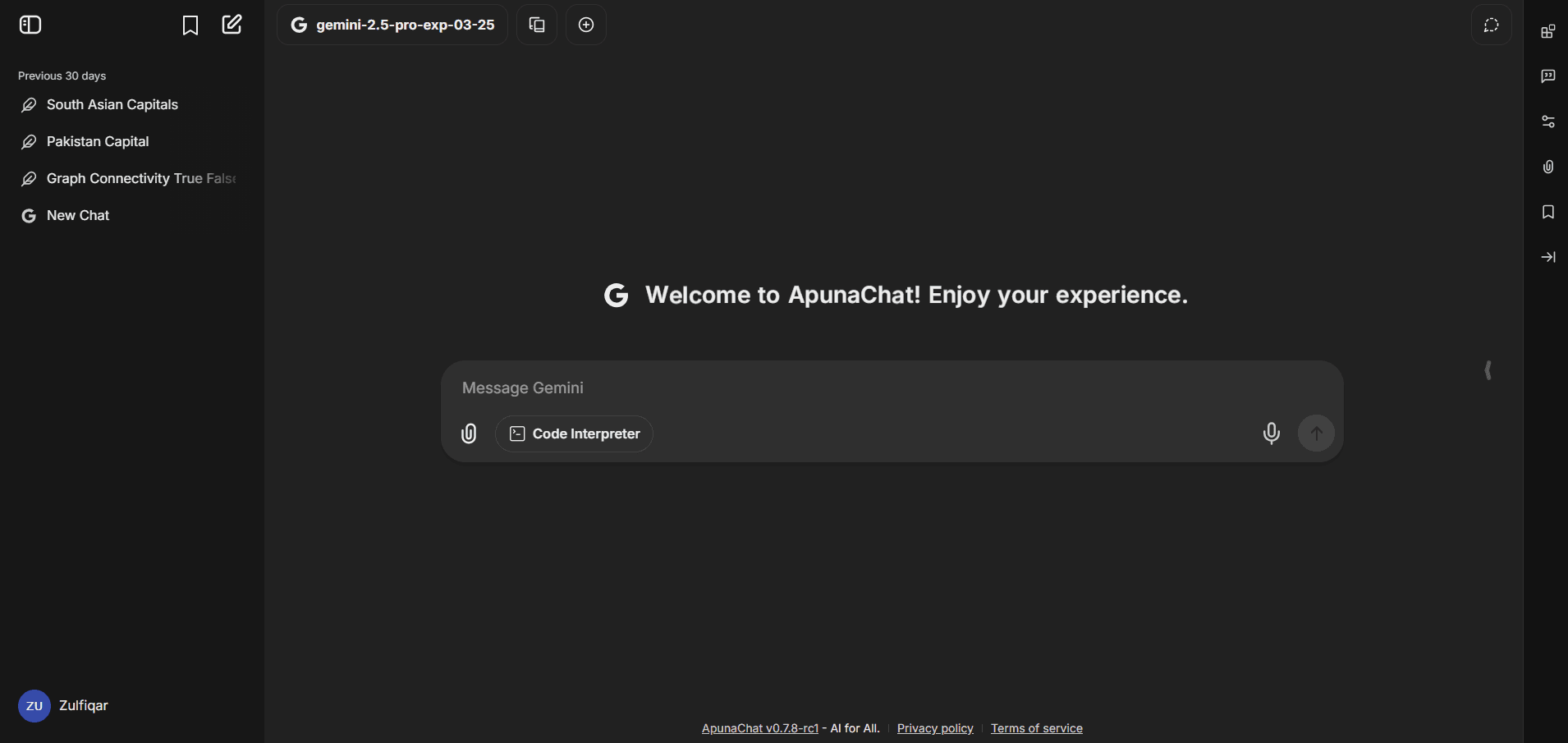
Task: Click the copy/presets icon beside model name
Action: [537, 25]
